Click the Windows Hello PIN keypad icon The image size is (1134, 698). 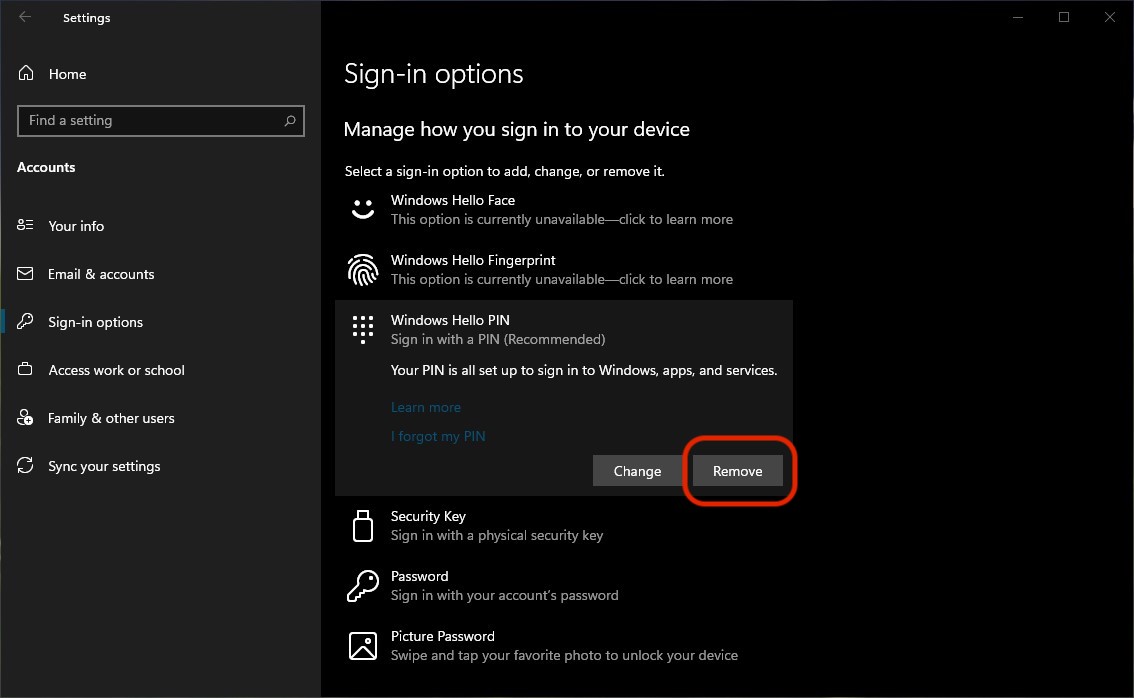pyautogui.click(x=363, y=329)
